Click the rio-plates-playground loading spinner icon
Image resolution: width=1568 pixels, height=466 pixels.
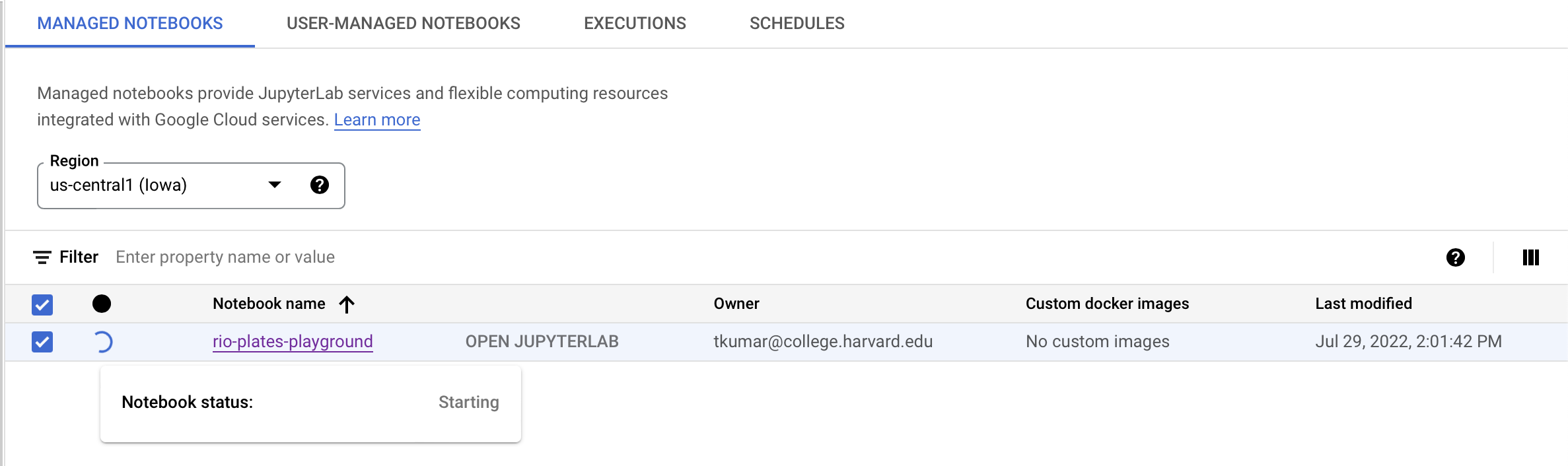pyautogui.click(x=103, y=342)
